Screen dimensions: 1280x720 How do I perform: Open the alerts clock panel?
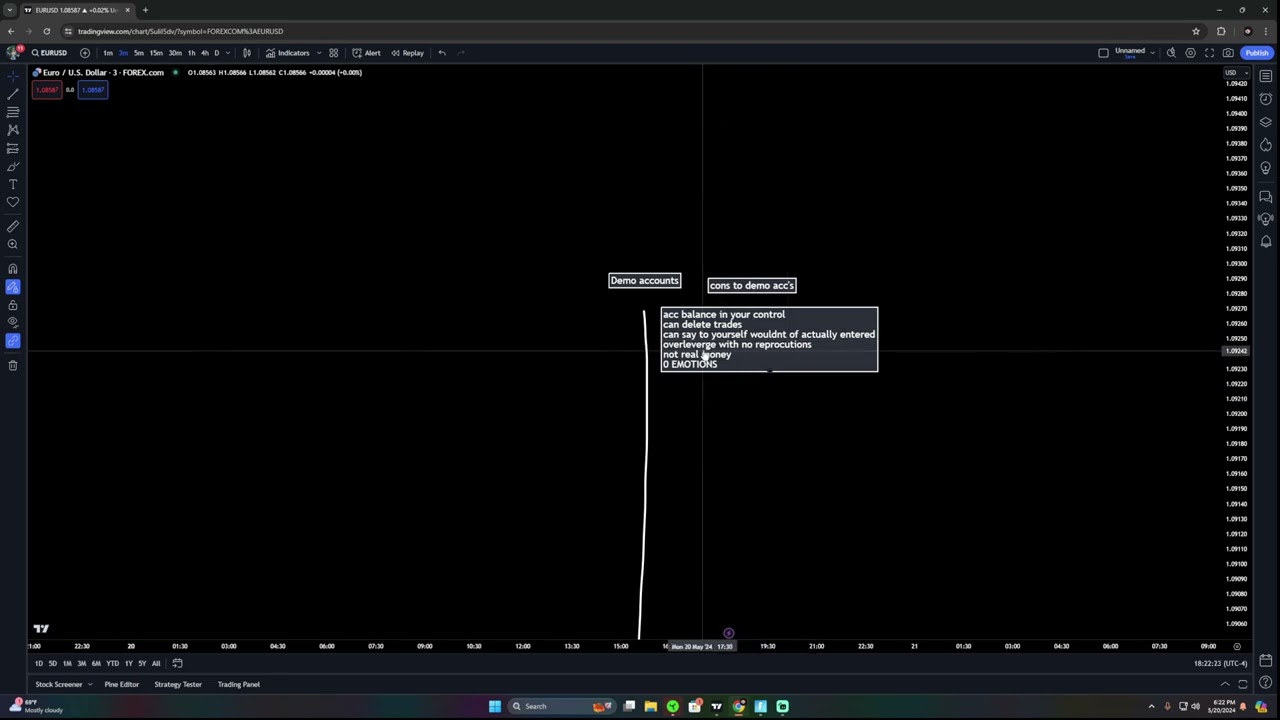[1266, 99]
